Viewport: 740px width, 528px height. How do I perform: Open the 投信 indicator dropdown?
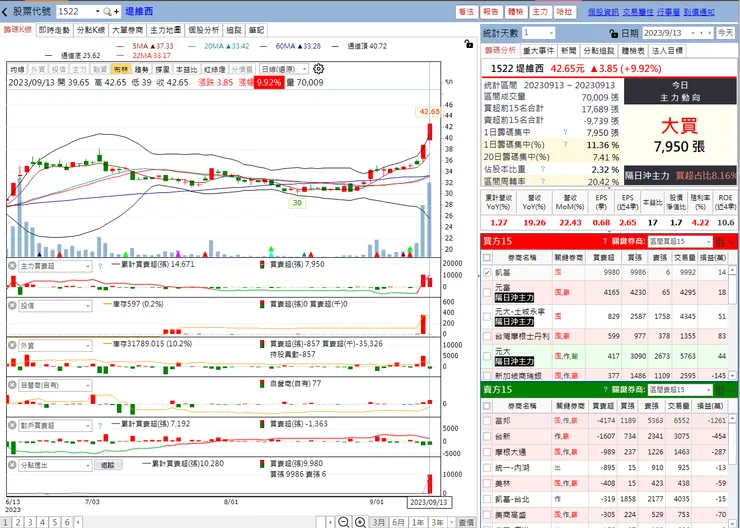click(x=55, y=306)
